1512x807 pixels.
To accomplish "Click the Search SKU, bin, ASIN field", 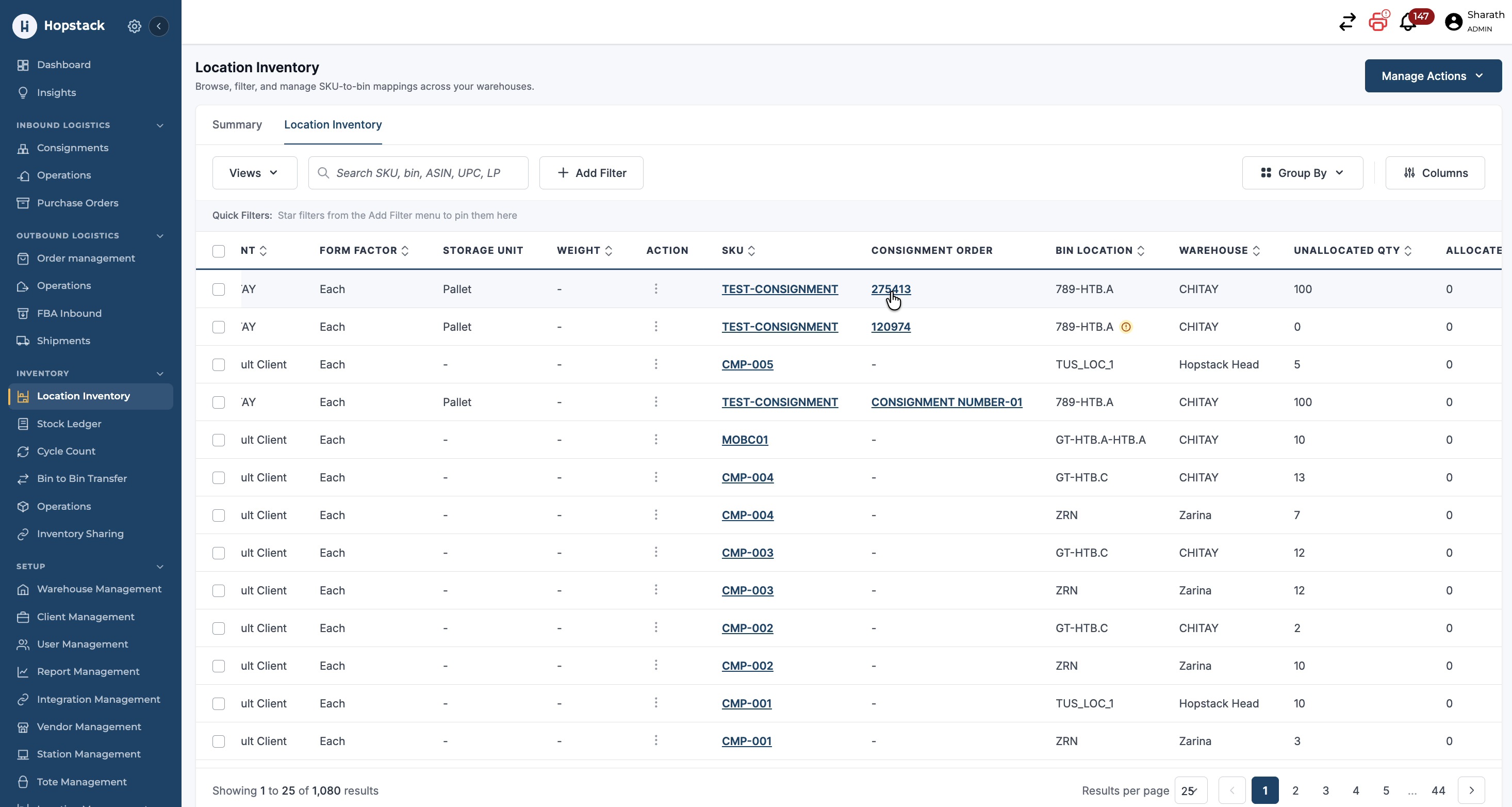I will [x=418, y=173].
